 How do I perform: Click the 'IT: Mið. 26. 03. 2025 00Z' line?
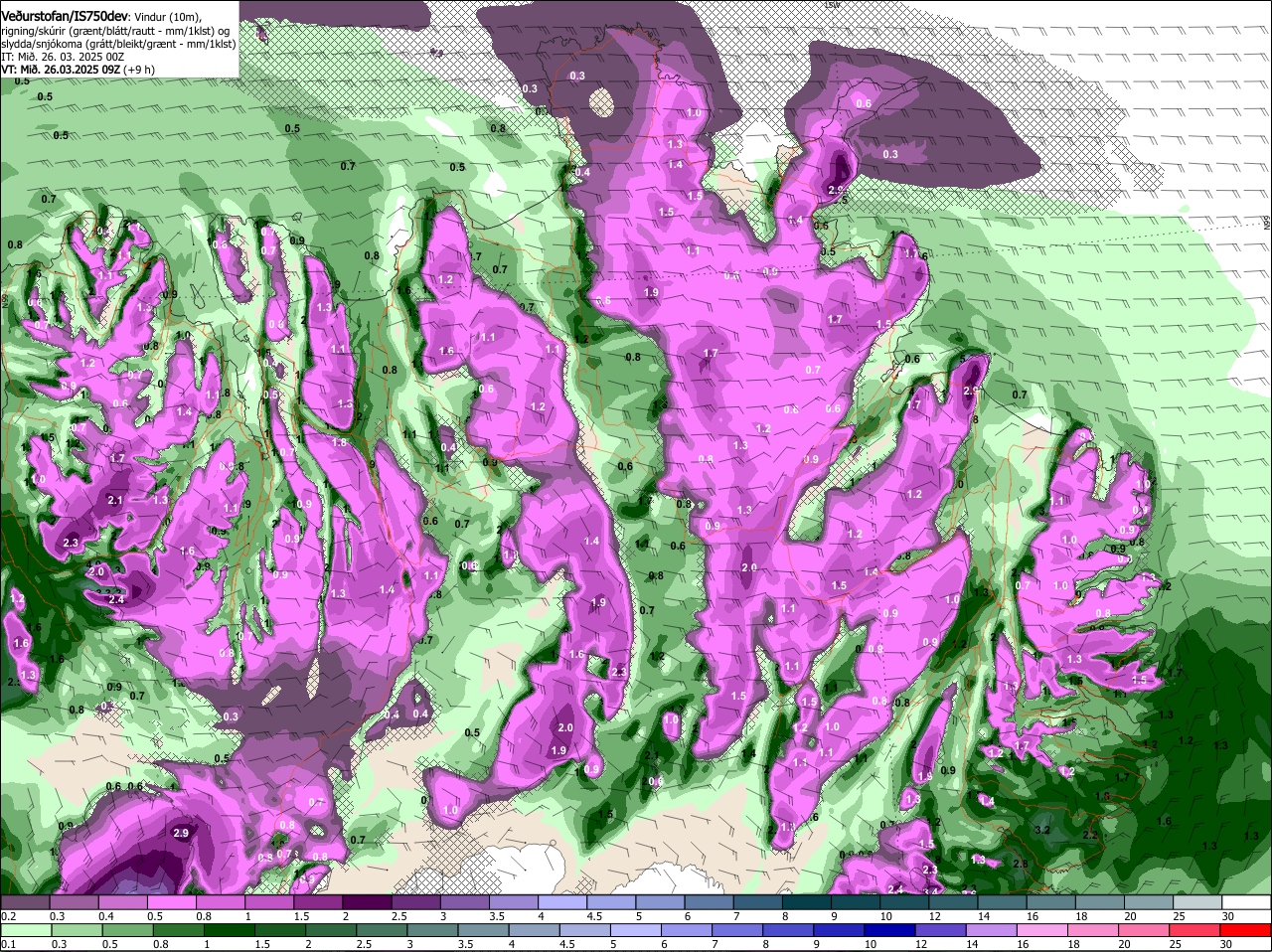pyautogui.click(x=63, y=58)
